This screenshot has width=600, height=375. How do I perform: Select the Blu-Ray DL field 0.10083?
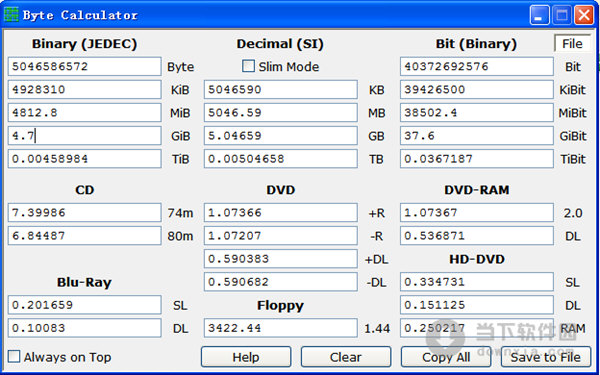click(85, 328)
